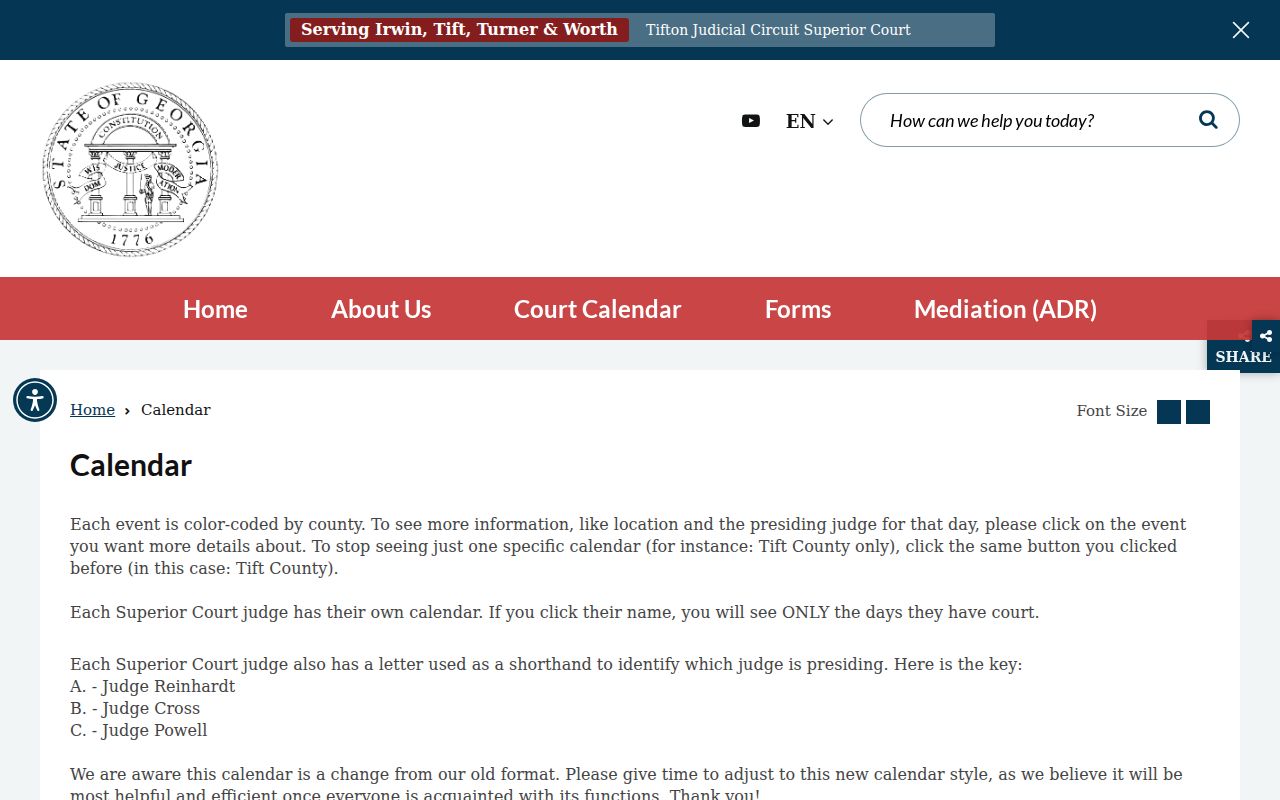The width and height of the screenshot is (1280, 800).
Task: Click the first Font Size button
Action: (x=1169, y=412)
